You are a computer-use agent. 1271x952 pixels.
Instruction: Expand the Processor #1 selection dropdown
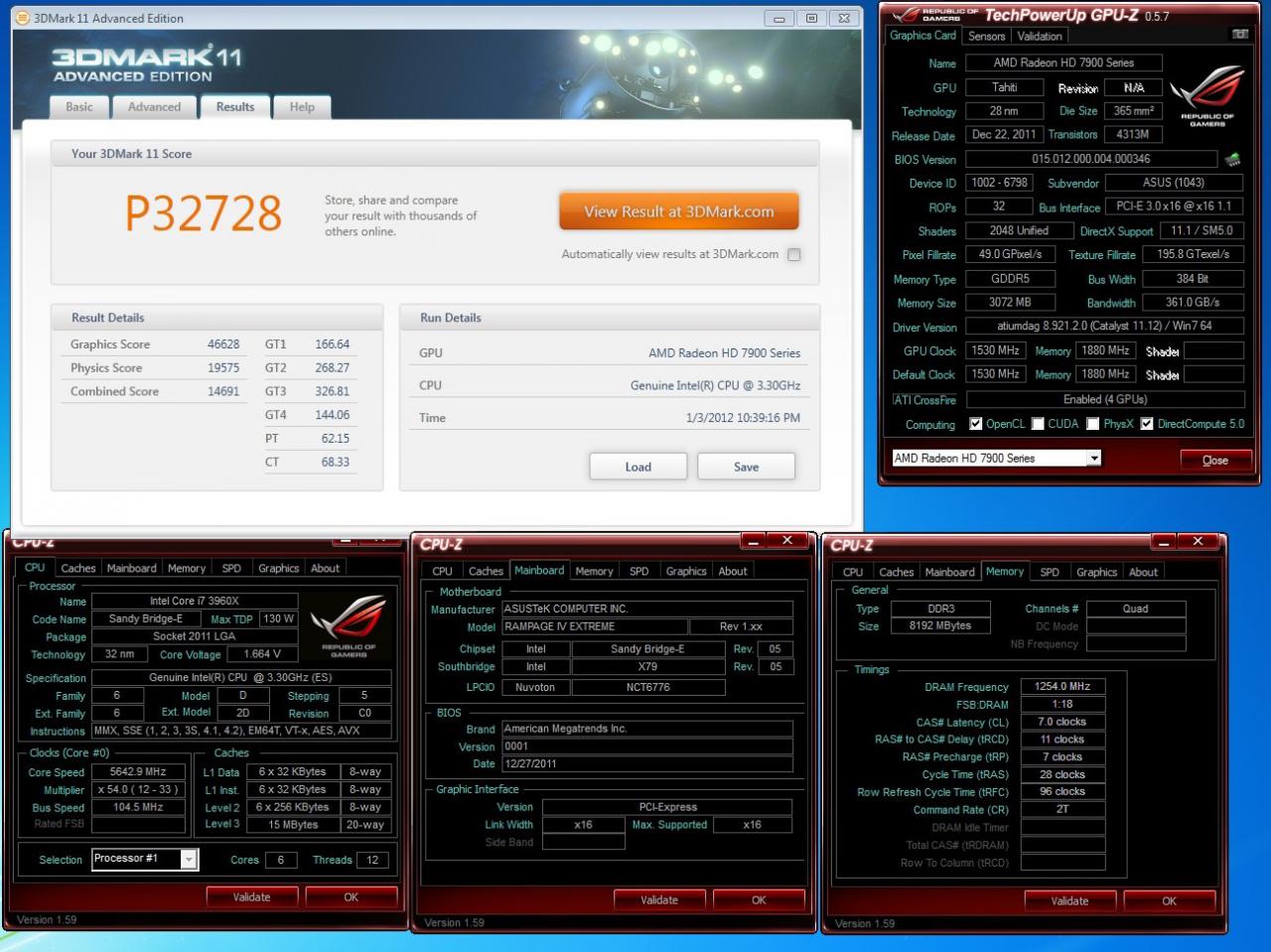188,860
